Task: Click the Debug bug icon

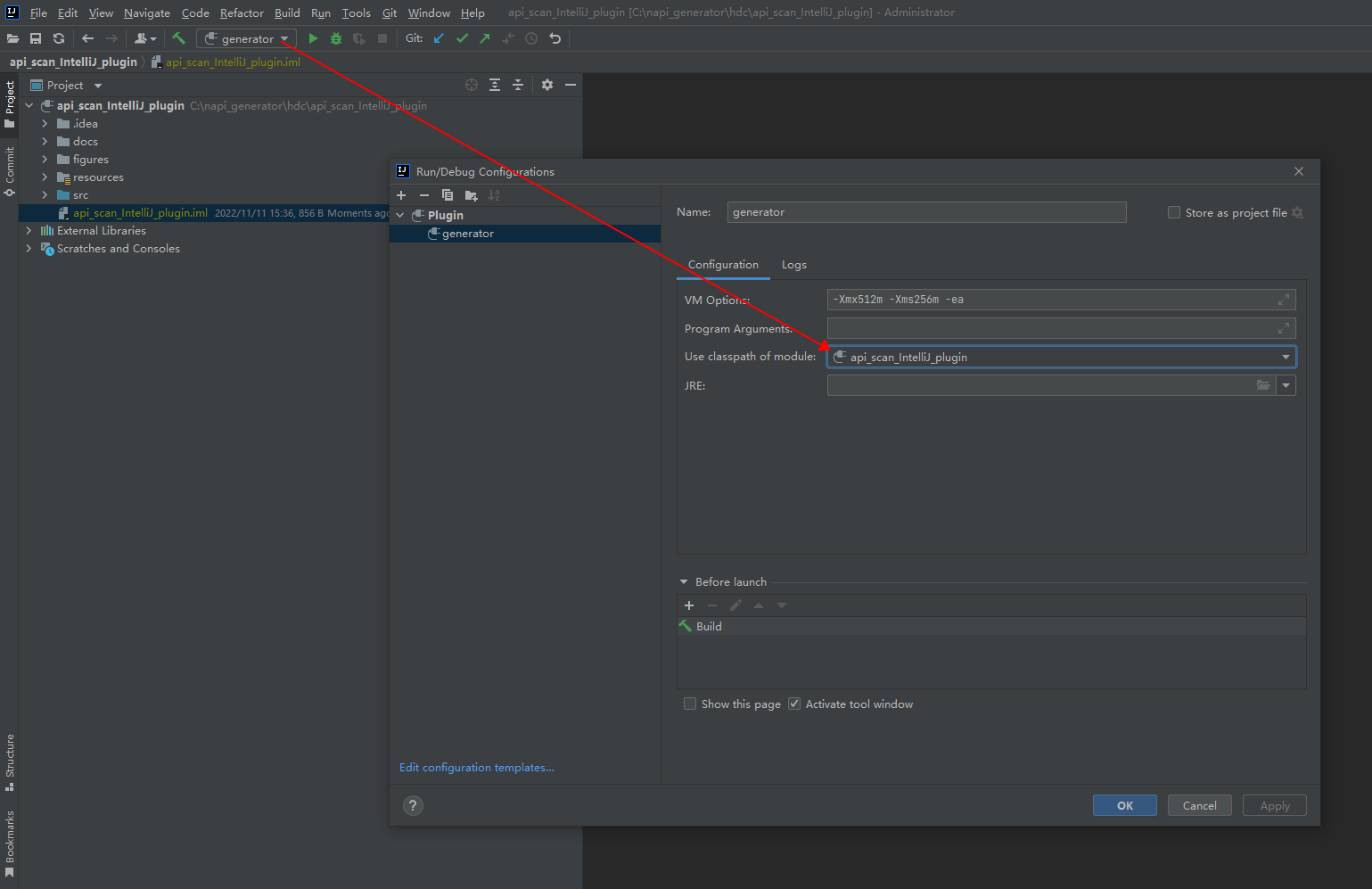Action: tap(336, 38)
